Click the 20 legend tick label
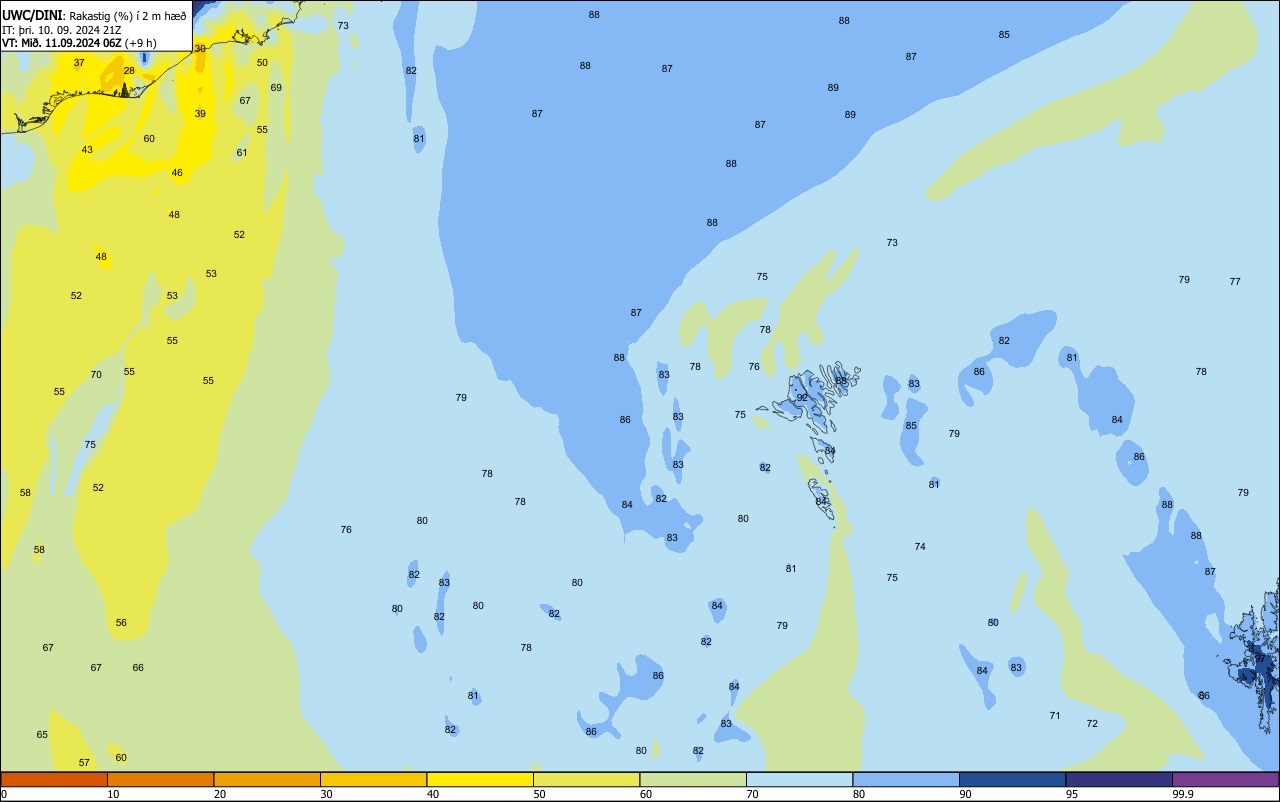1280x802 pixels. click(219, 794)
